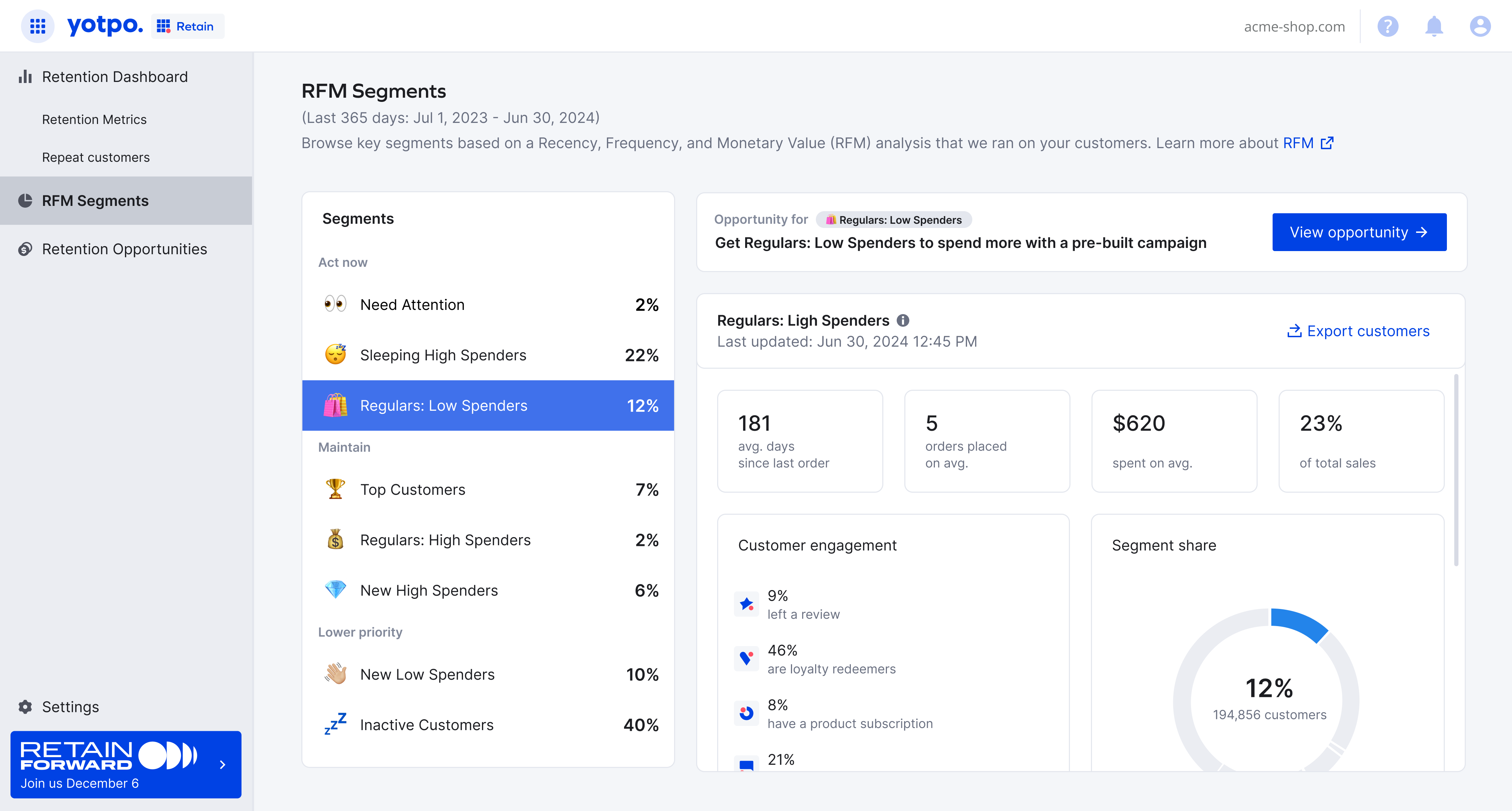Click acme-shop.com store name
The height and width of the screenshot is (811, 1512).
pos(1294,26)
